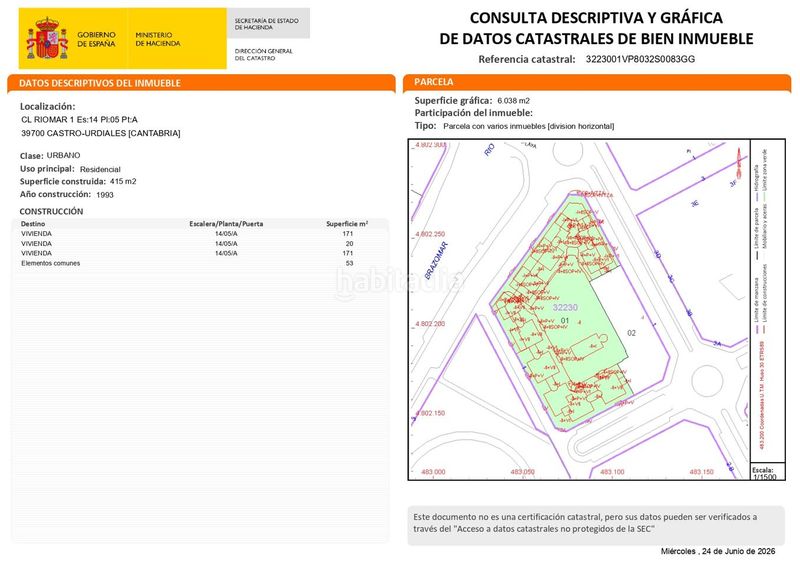
Task: Click the "Superficie construida:" label
Action: [x=63, y=182]
